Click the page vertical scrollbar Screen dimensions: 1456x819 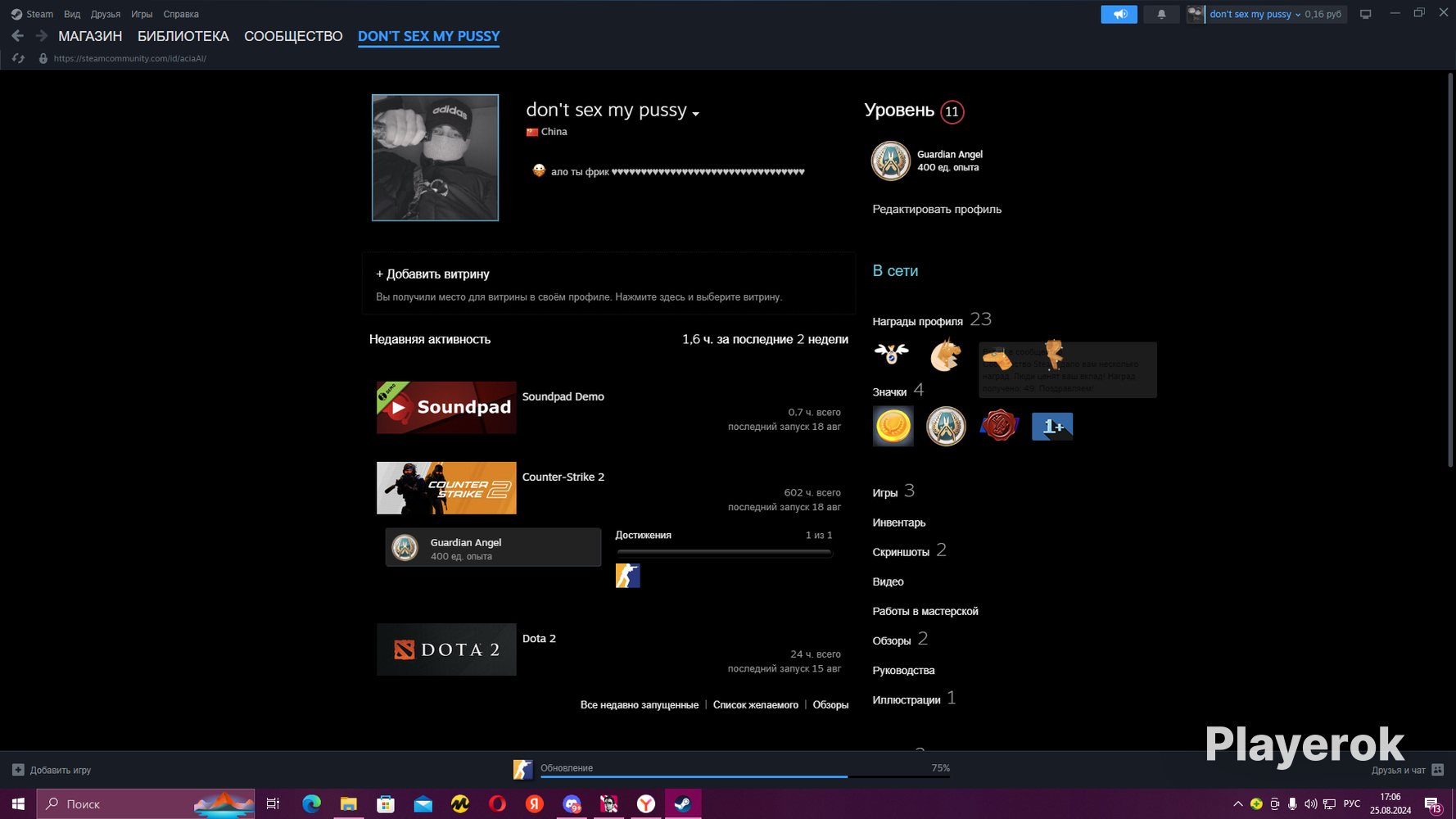1450,270
